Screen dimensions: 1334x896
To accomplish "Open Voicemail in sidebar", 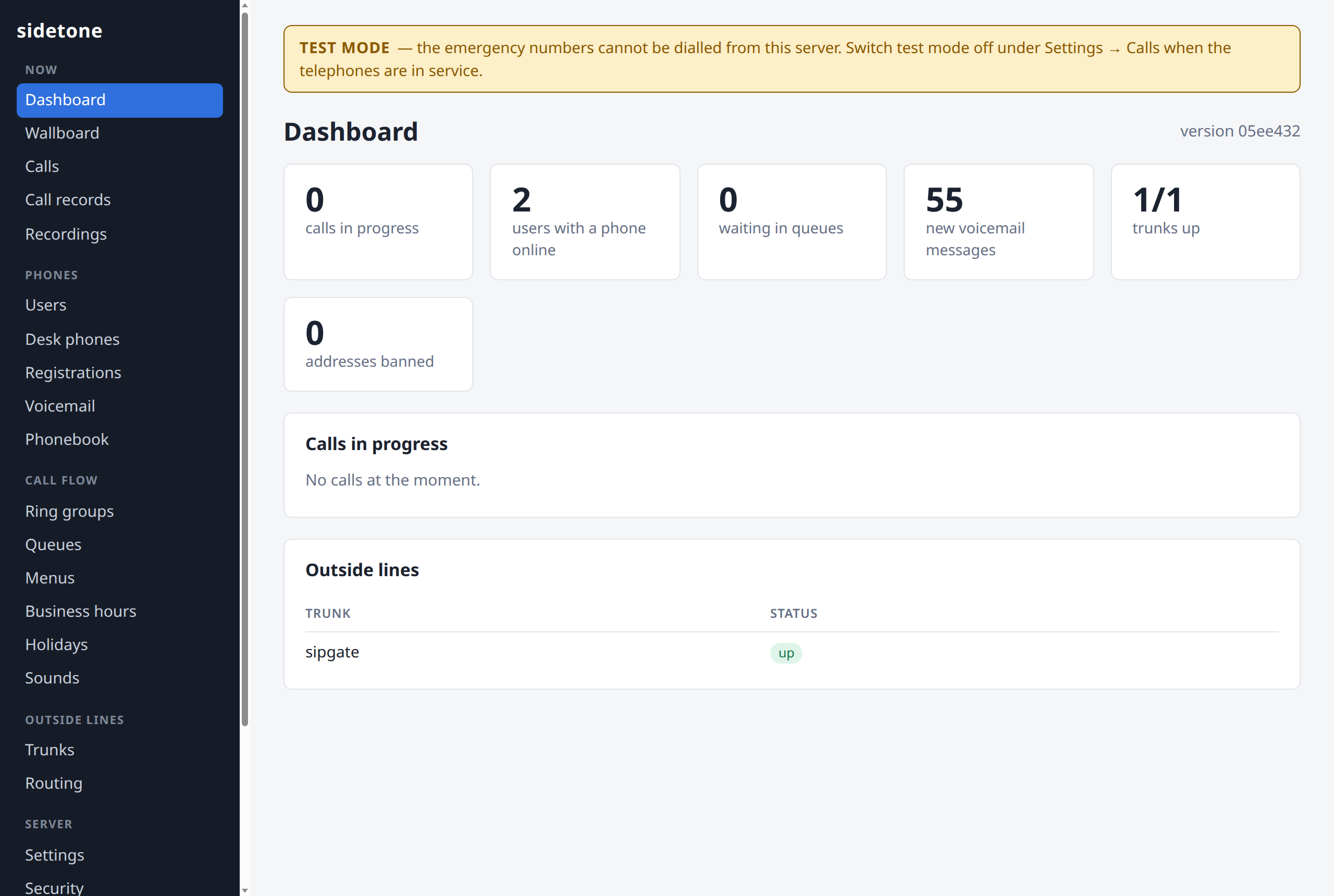I will click(x=119, y=406).
